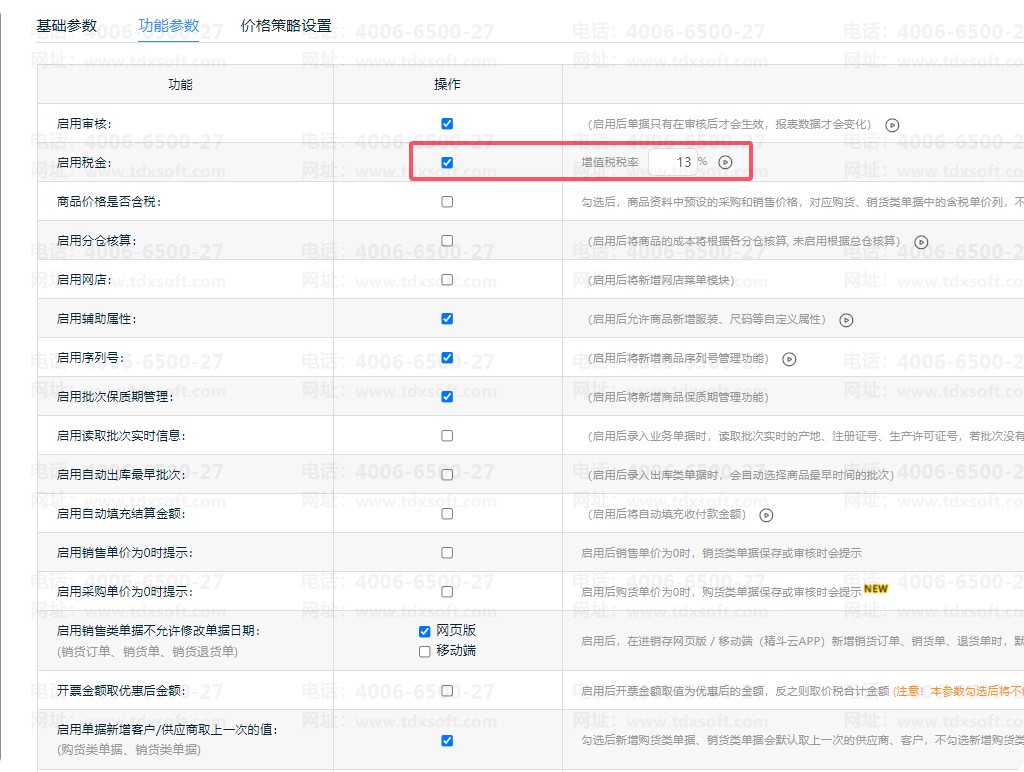Viewport: 1024px width, 772px height.
Task: Play the tutorial video for 启用审核
Action: point(892,125)
